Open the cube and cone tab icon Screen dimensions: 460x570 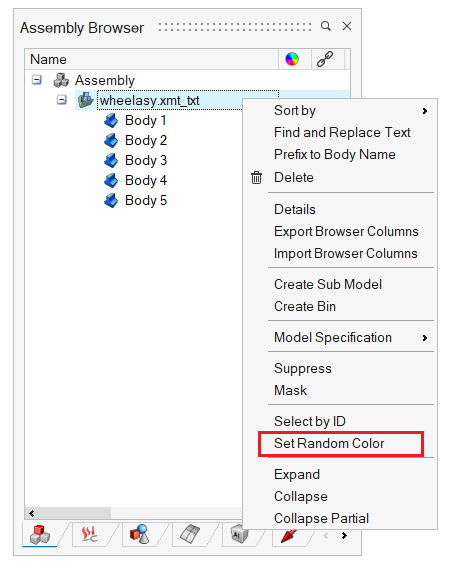[139, 534]
